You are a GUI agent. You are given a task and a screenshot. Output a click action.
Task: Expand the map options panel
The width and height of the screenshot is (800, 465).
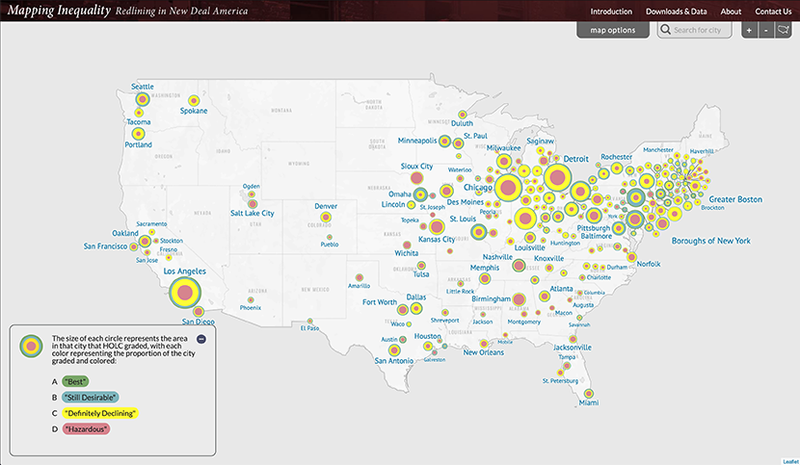click(613, 31)
